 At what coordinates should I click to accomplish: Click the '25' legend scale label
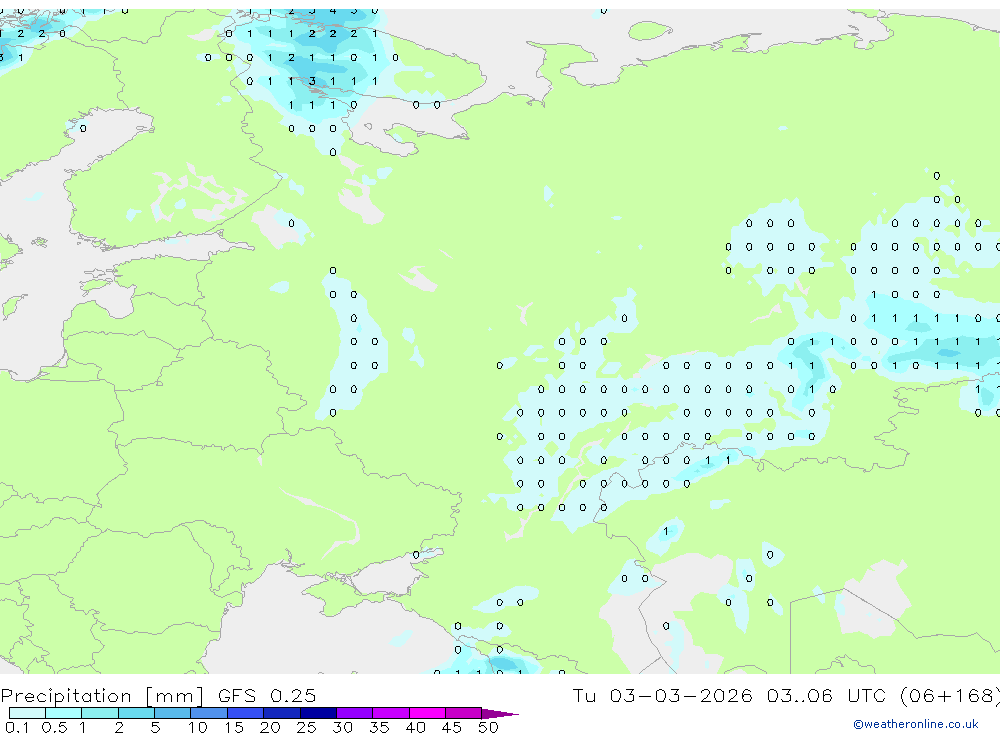(x=307, y=727)
